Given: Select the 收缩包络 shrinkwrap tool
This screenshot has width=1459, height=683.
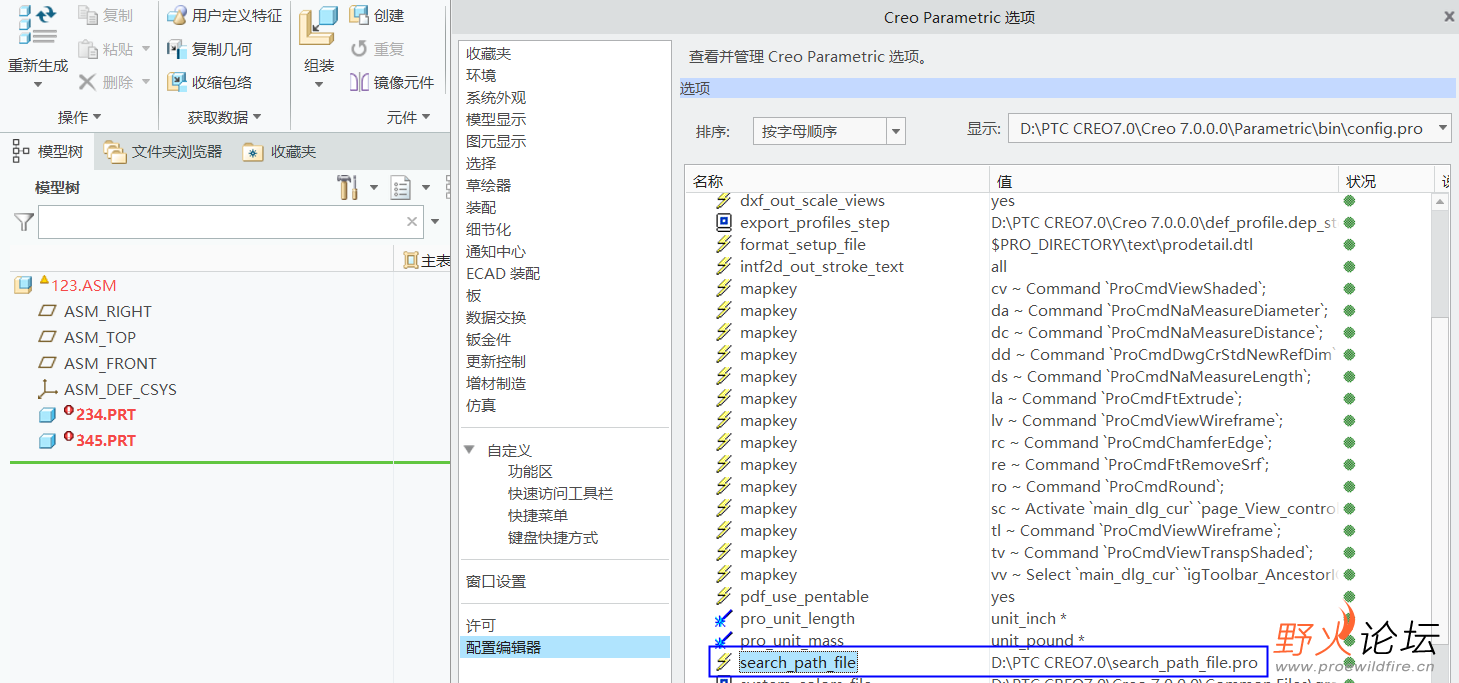Looking at the screenshot, I should (x=209, y=82).
